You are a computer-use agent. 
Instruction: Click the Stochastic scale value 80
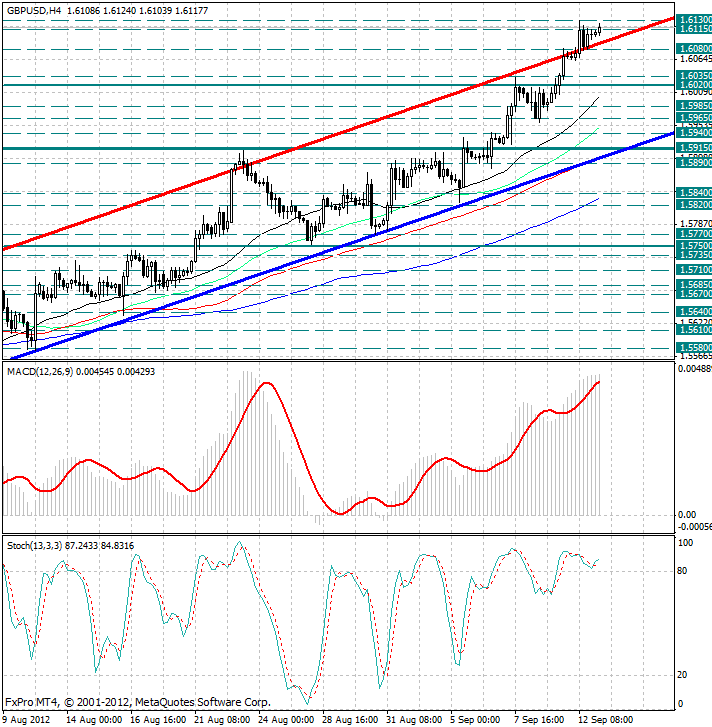(682, 571)
